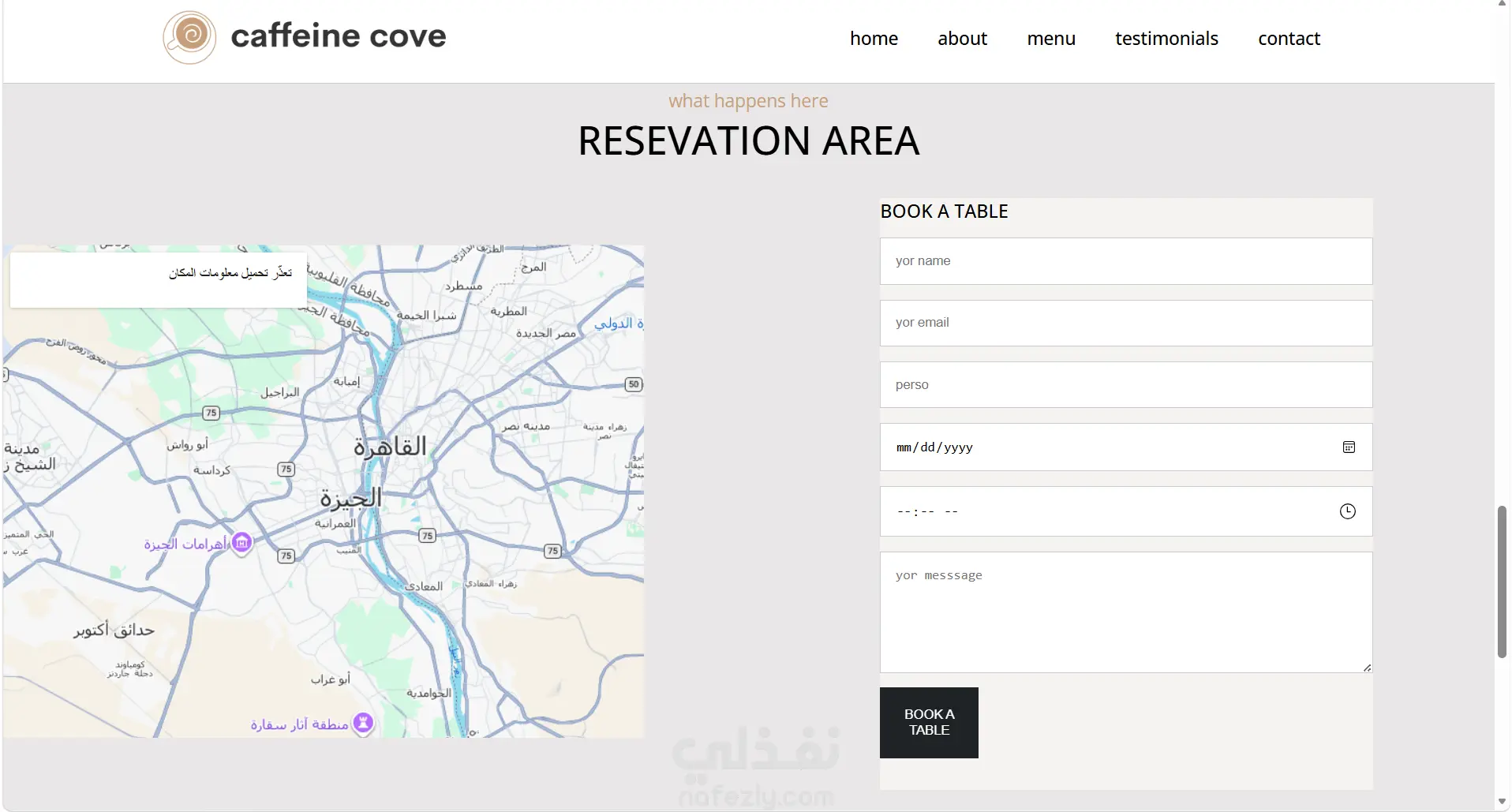Click the time entry field

tap(1126, 511)
